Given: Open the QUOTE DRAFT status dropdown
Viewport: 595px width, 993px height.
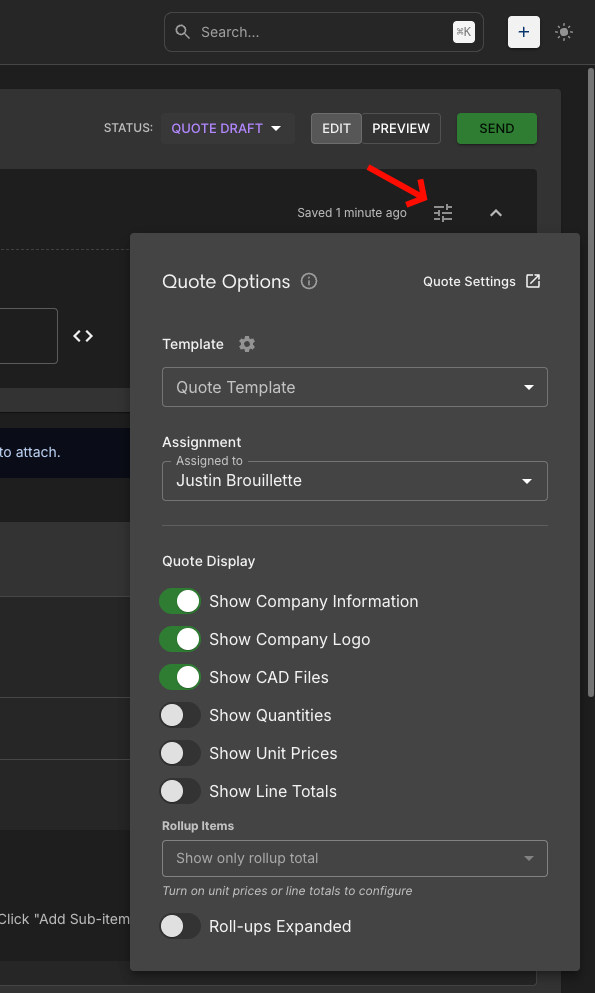Looking at the screenshot, I should click(227, 128).
